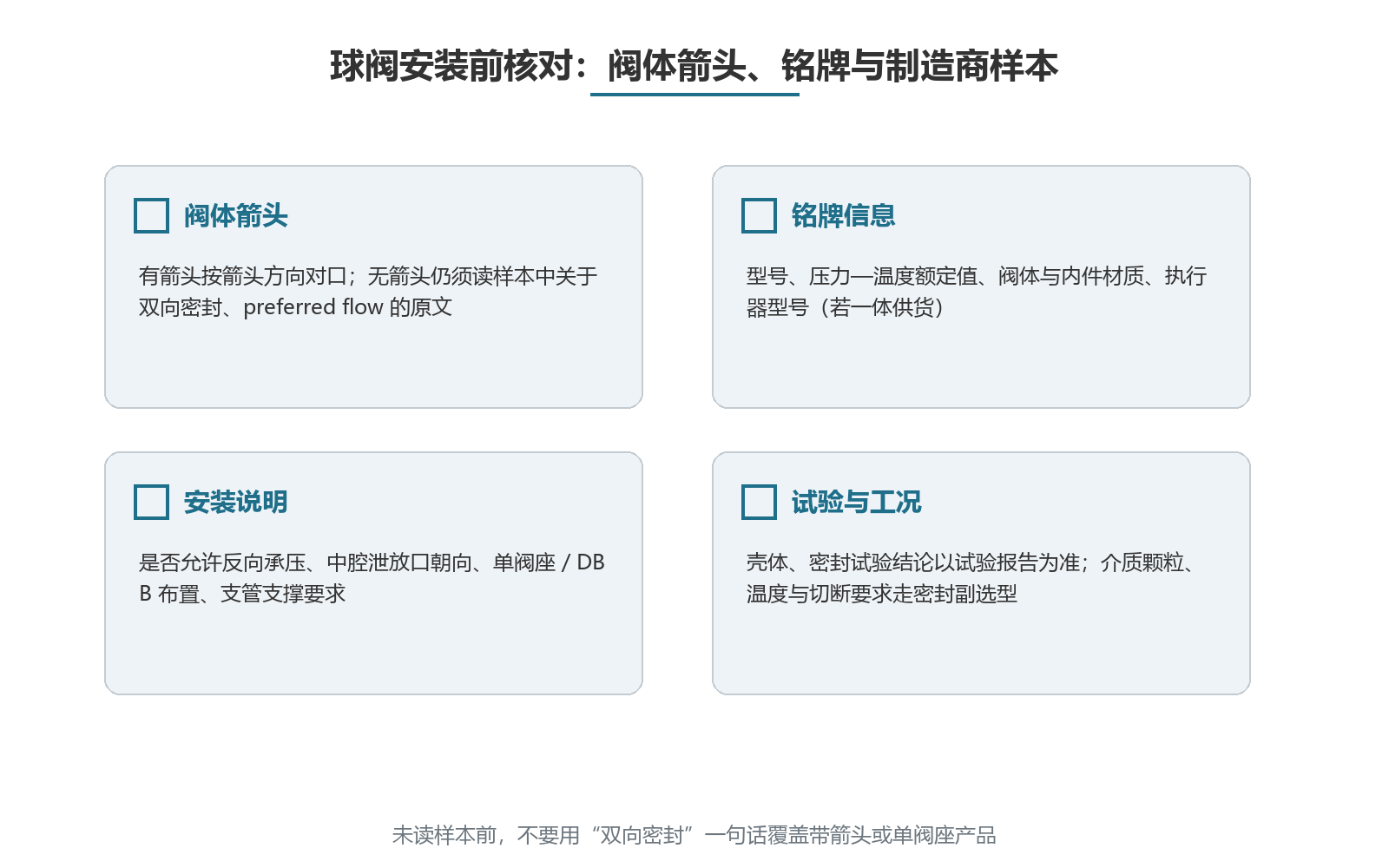Select the 安装说明 heading text

click(235, 502)
